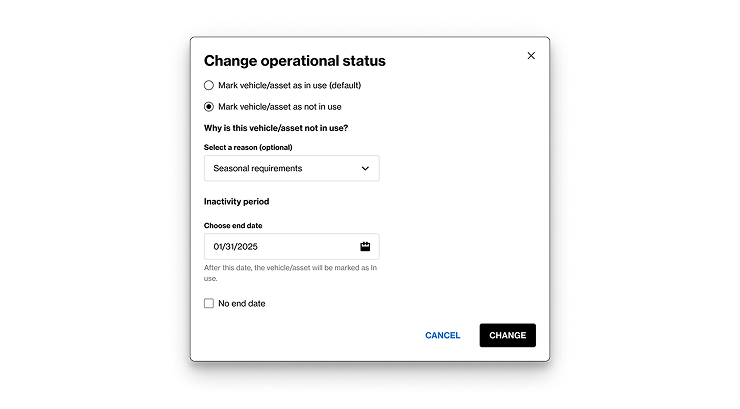Viewport: 740px width, 409px height.
Task: Open the calendar date picker icon
Action: 365,246
